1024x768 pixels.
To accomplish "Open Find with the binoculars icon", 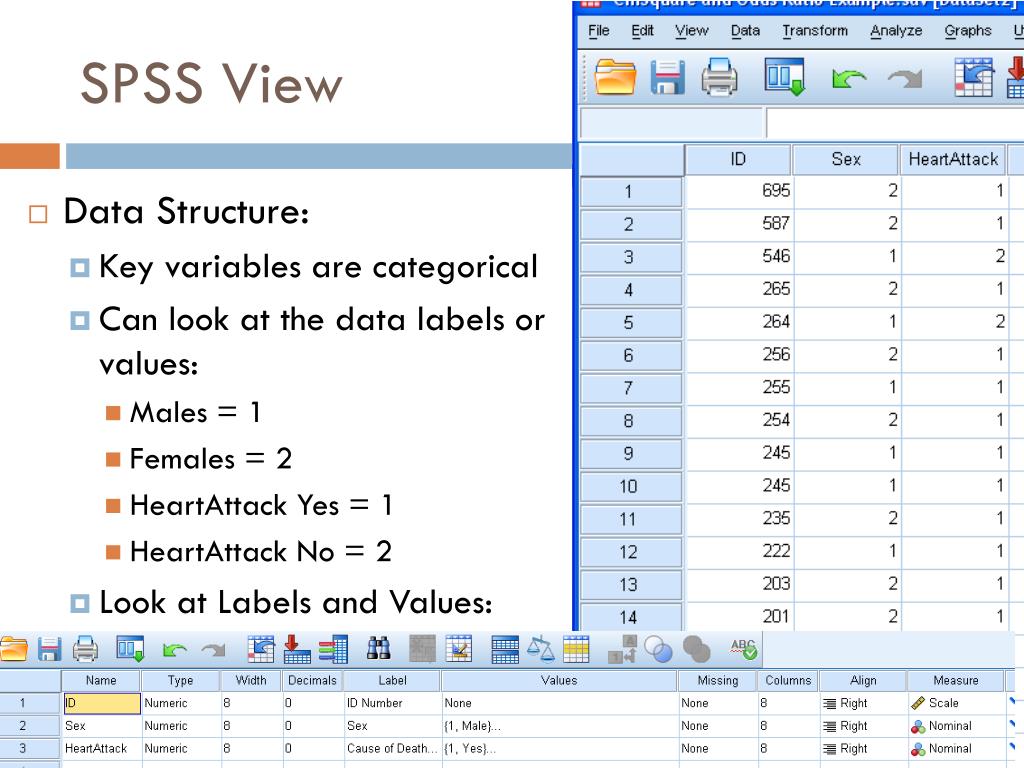I will pyautogui.click(x=378, y=648).
